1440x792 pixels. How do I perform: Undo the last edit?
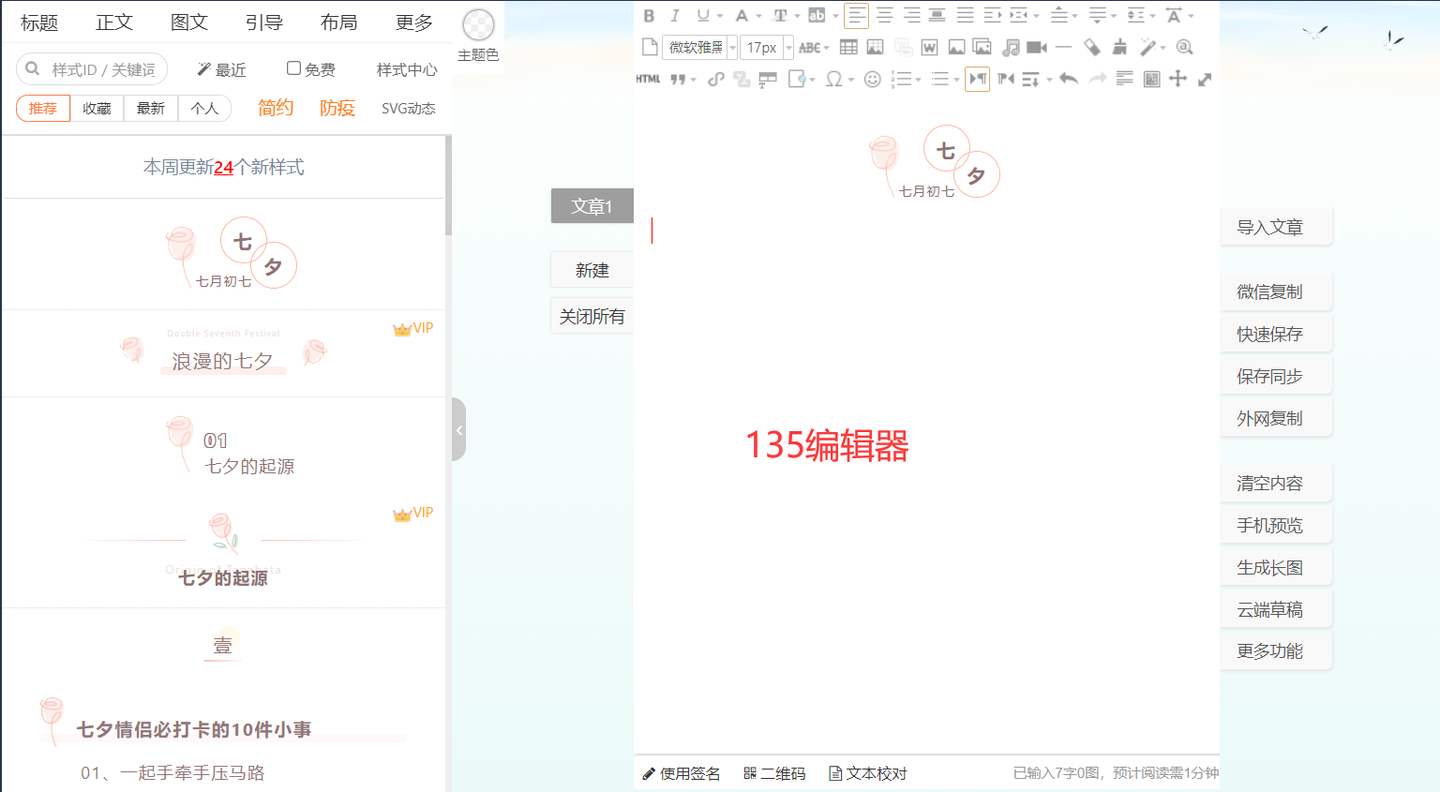1069,79
